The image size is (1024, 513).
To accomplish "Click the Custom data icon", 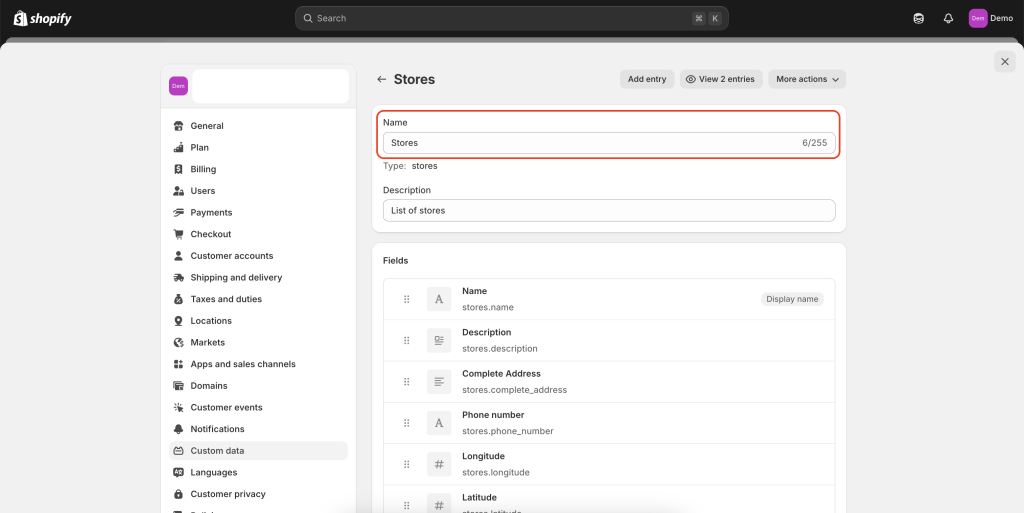I will tap(178, 451).
